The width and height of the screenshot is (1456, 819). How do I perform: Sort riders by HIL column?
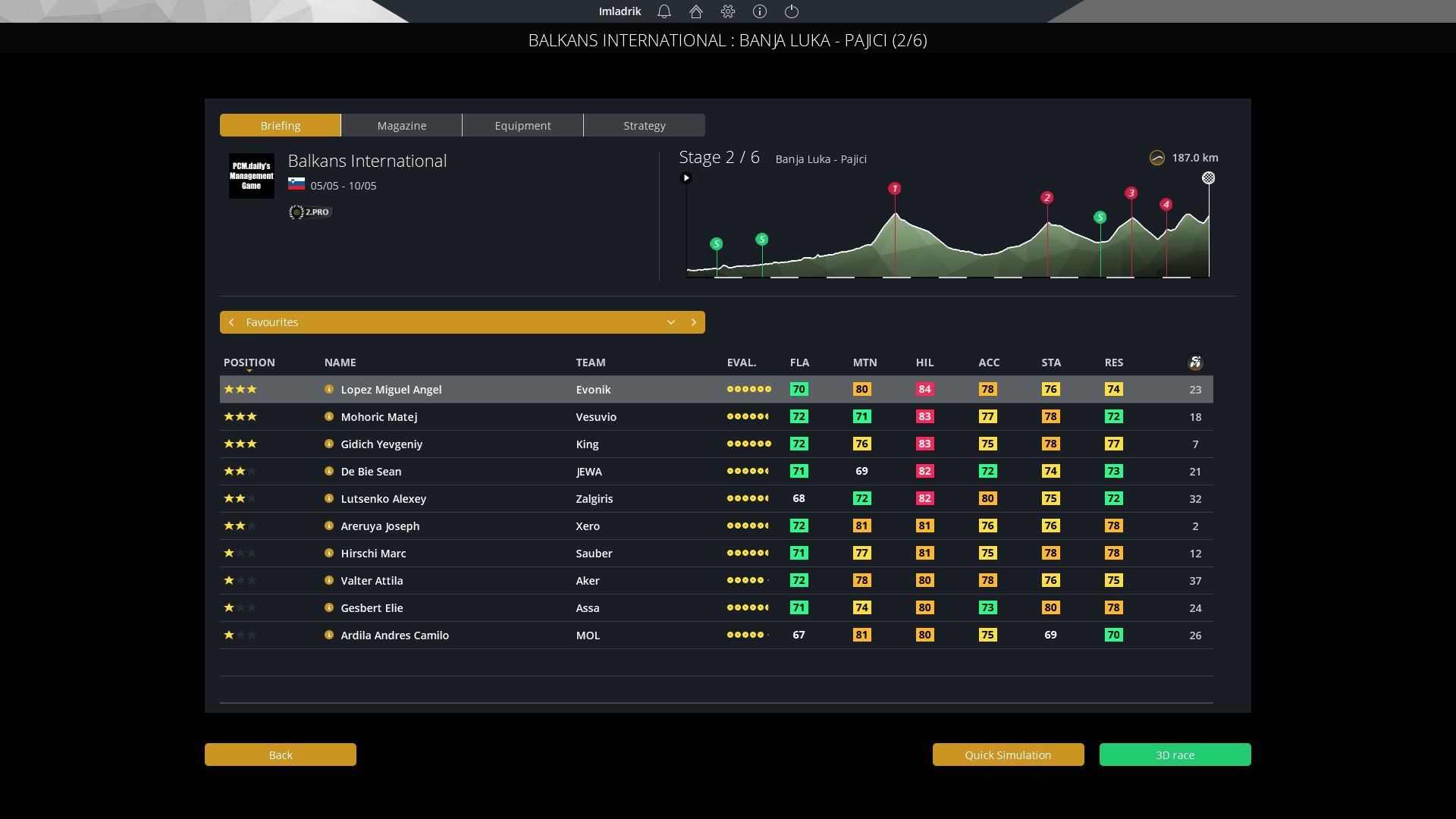coord(924,362)
